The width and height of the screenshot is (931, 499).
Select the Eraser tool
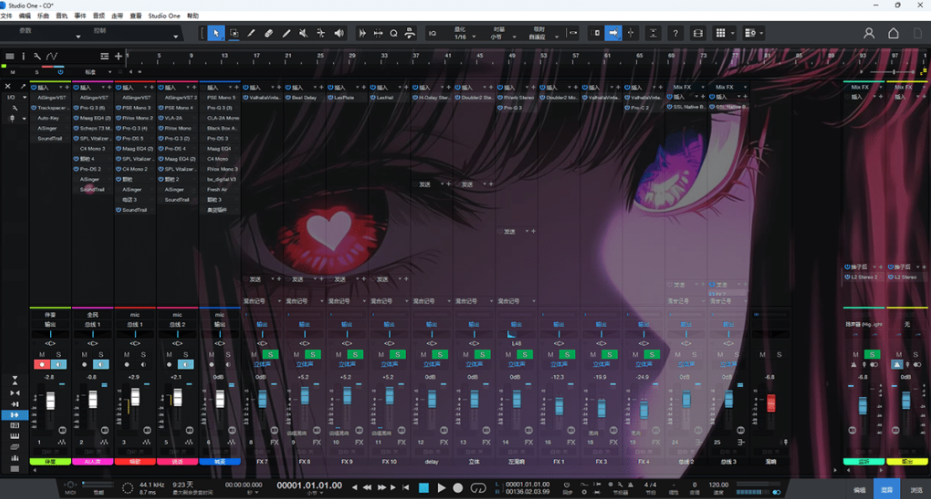269,33
